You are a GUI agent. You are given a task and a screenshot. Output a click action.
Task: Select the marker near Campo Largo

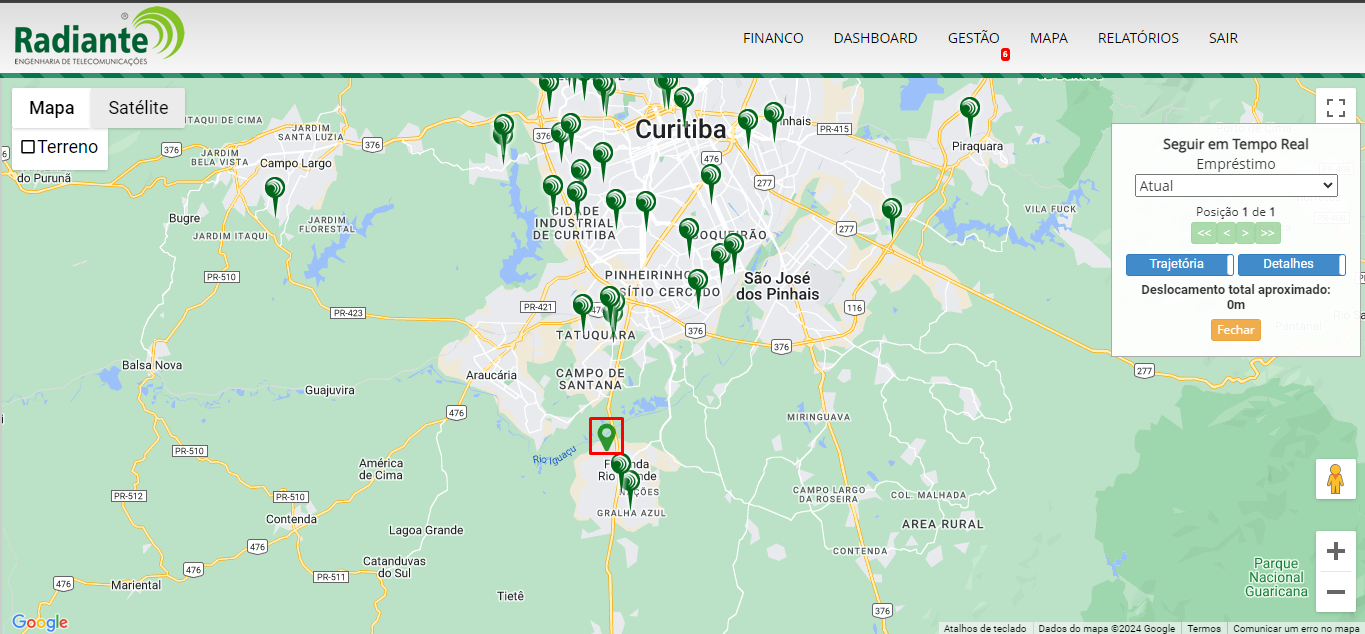[x=275, y=191]
